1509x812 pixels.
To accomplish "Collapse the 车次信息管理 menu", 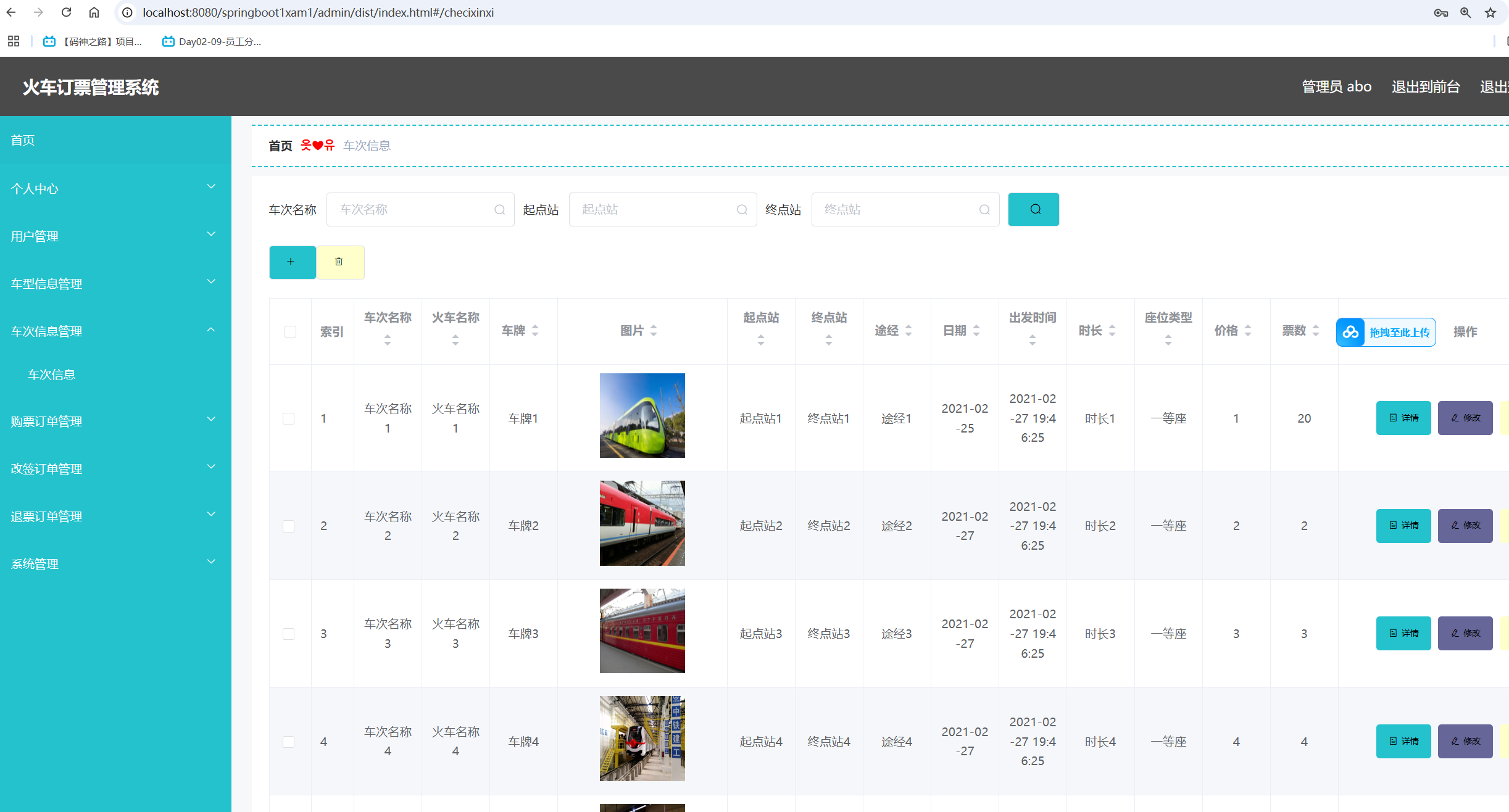I will (115, 331).
